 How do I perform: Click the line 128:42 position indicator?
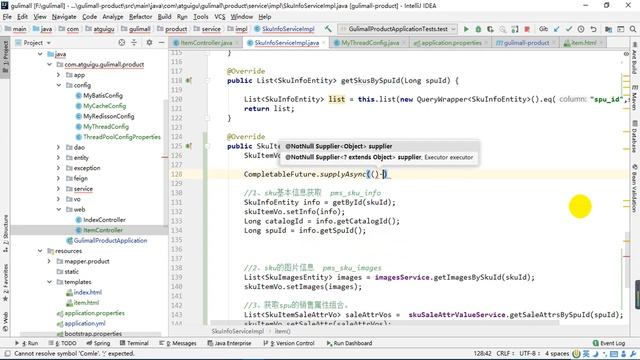point(482,353)
